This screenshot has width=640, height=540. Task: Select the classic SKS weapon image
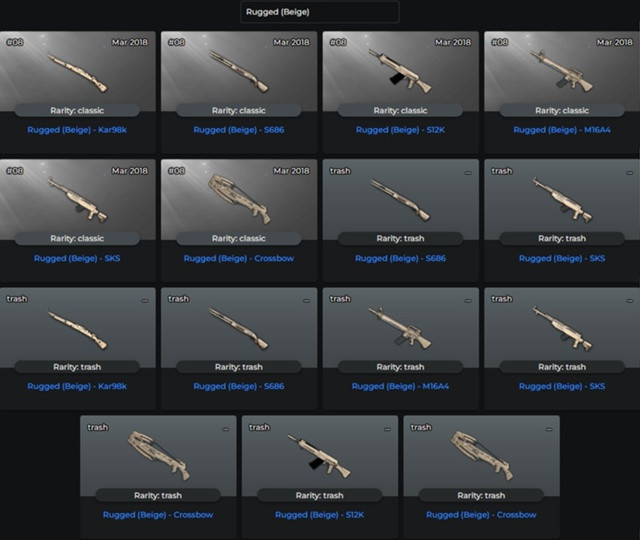click(78, 200)
